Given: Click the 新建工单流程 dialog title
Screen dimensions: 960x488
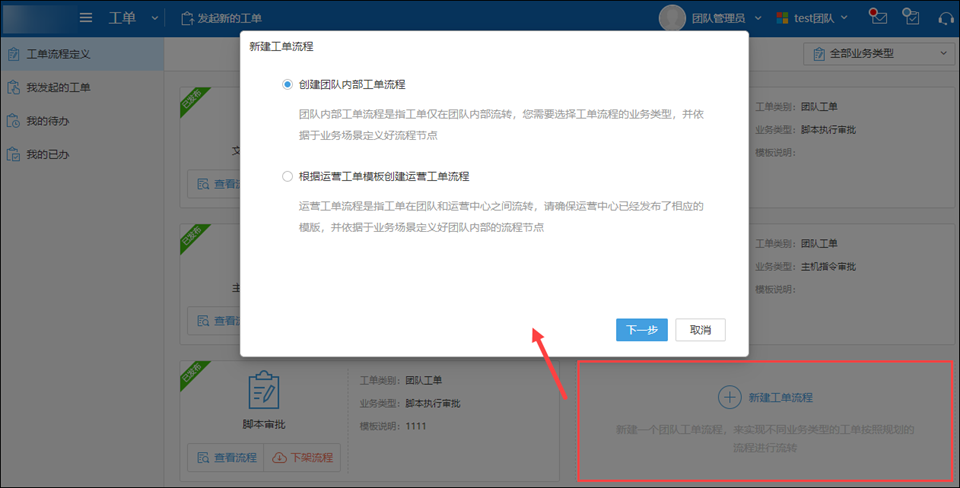Looking at the screenshot, I should (x=282, y=47).
